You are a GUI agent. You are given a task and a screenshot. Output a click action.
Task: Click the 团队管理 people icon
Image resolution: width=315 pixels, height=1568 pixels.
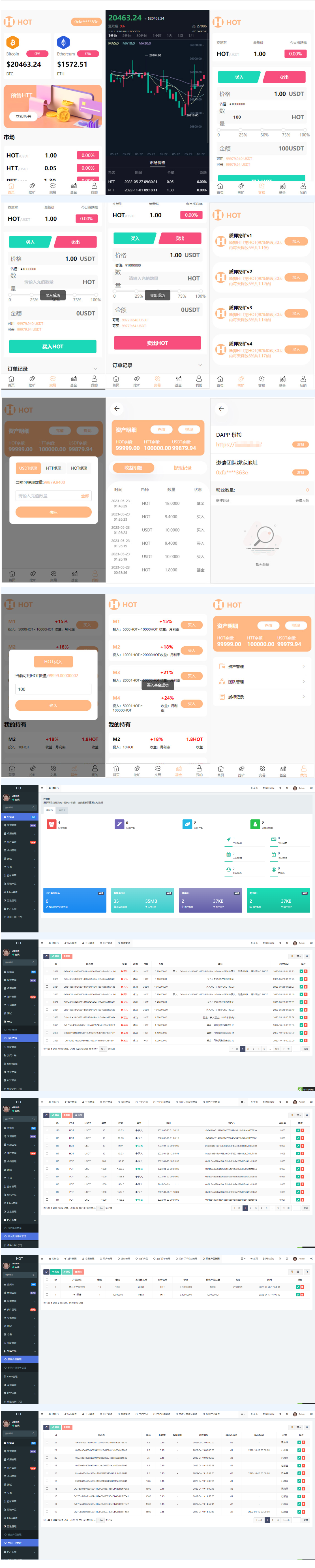(x=222, y=682)
